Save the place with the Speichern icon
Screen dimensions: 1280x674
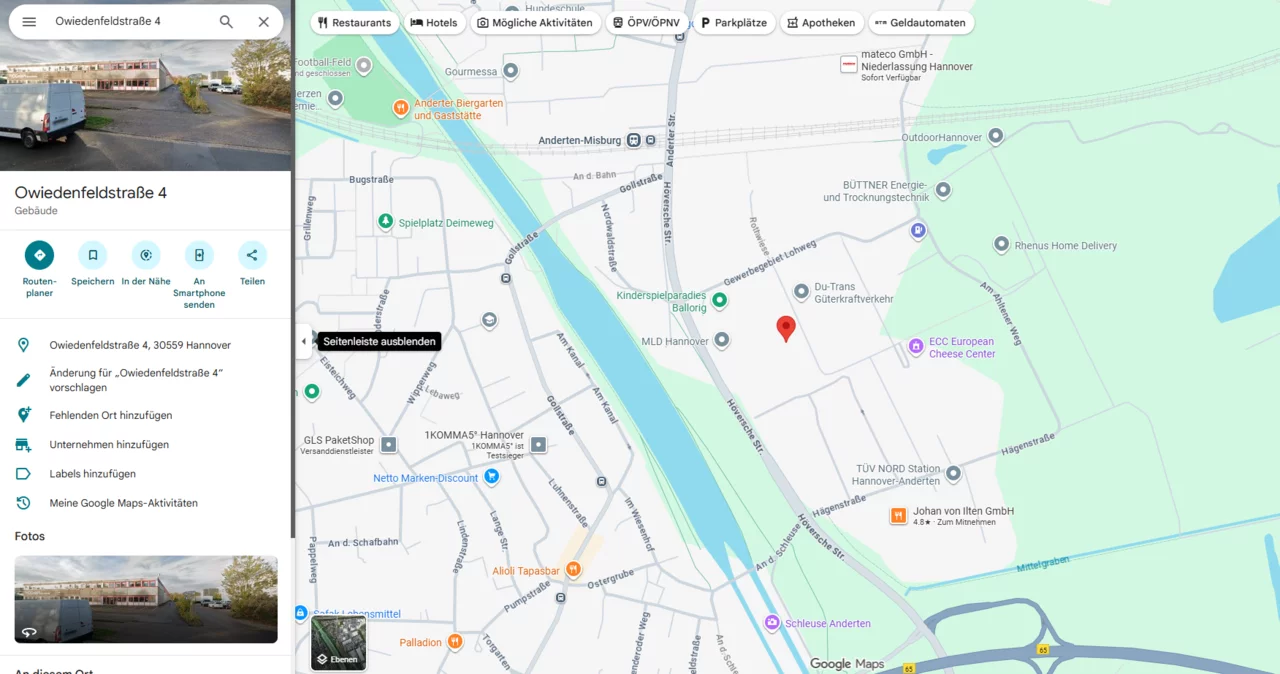tap(92, 264)
